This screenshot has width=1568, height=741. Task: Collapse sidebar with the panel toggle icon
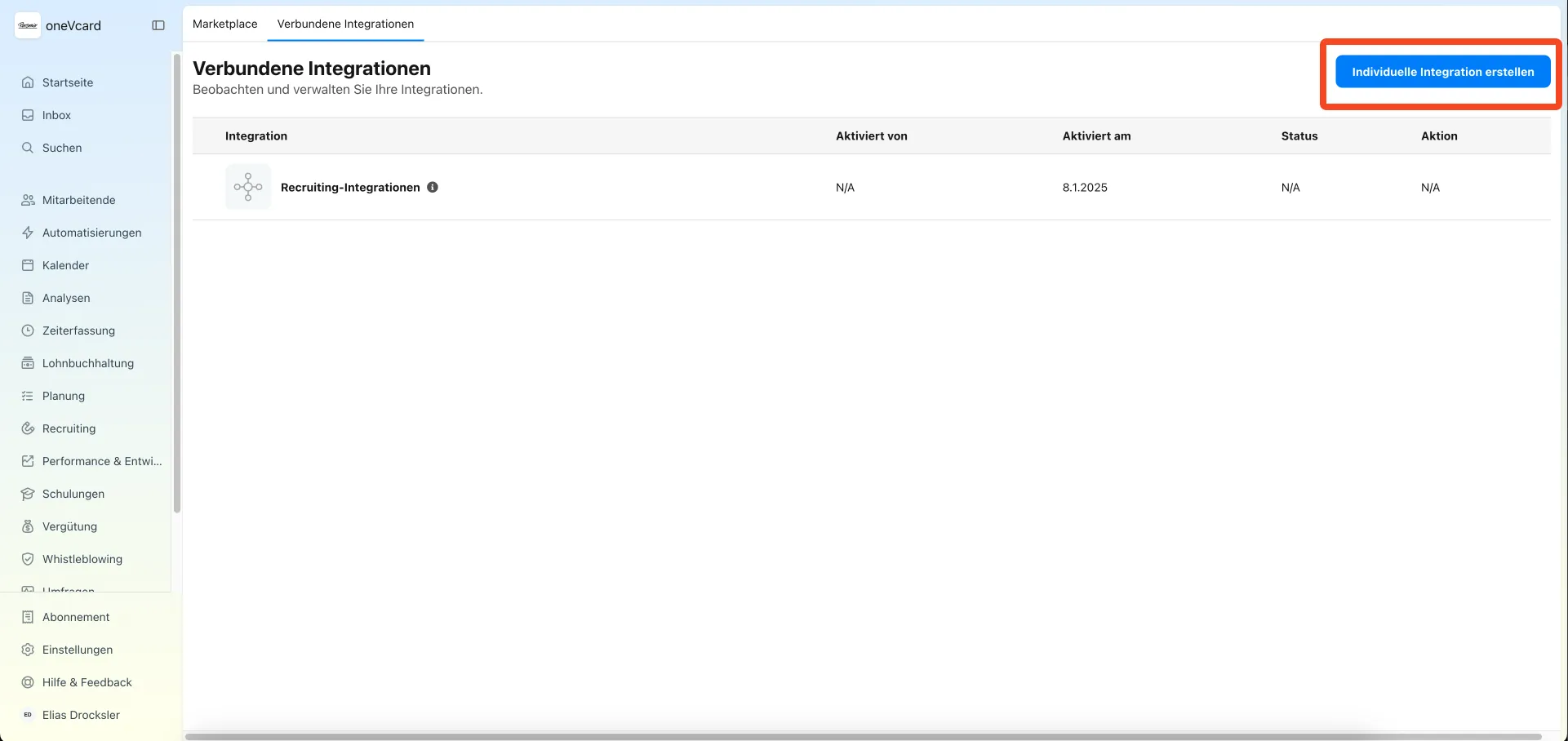point(158,25)
